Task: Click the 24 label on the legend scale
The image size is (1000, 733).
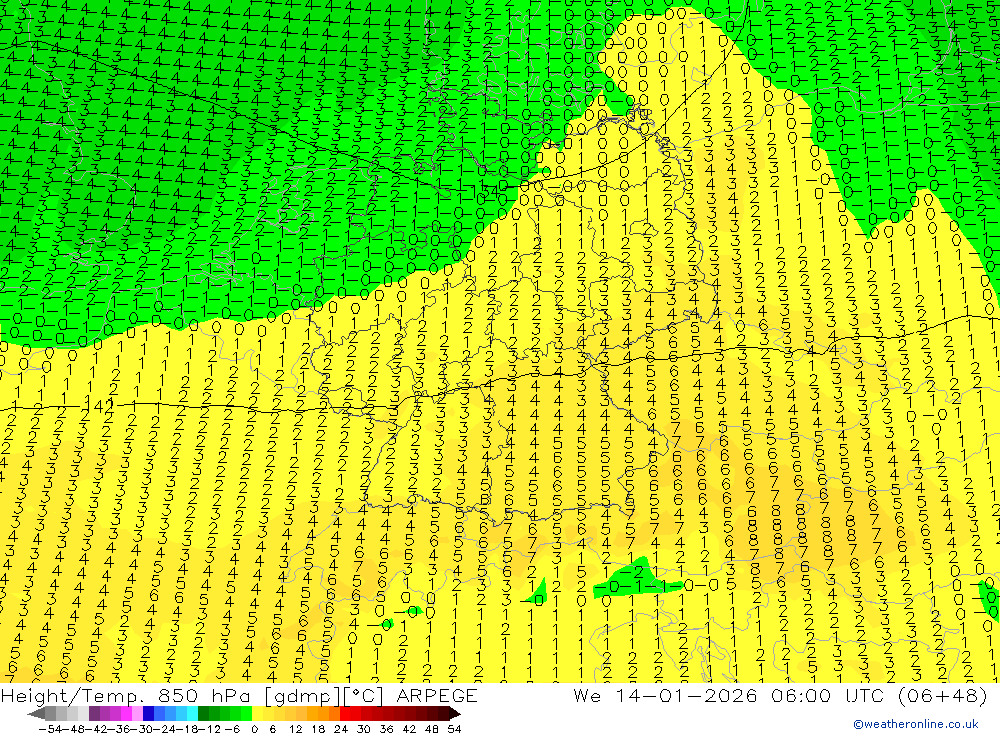Action: 341,729
